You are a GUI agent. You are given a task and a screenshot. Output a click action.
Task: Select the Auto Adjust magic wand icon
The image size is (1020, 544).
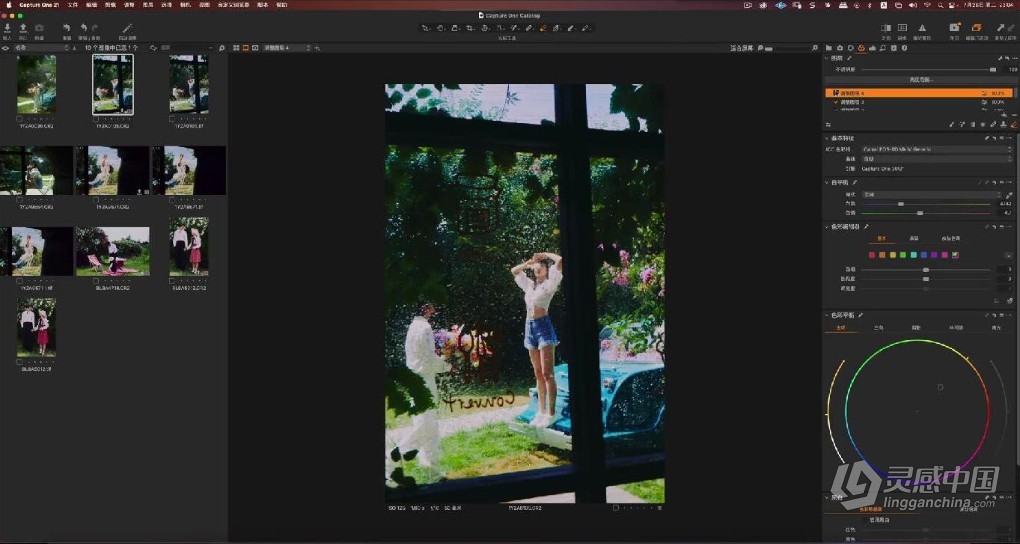tap(127, 28)
